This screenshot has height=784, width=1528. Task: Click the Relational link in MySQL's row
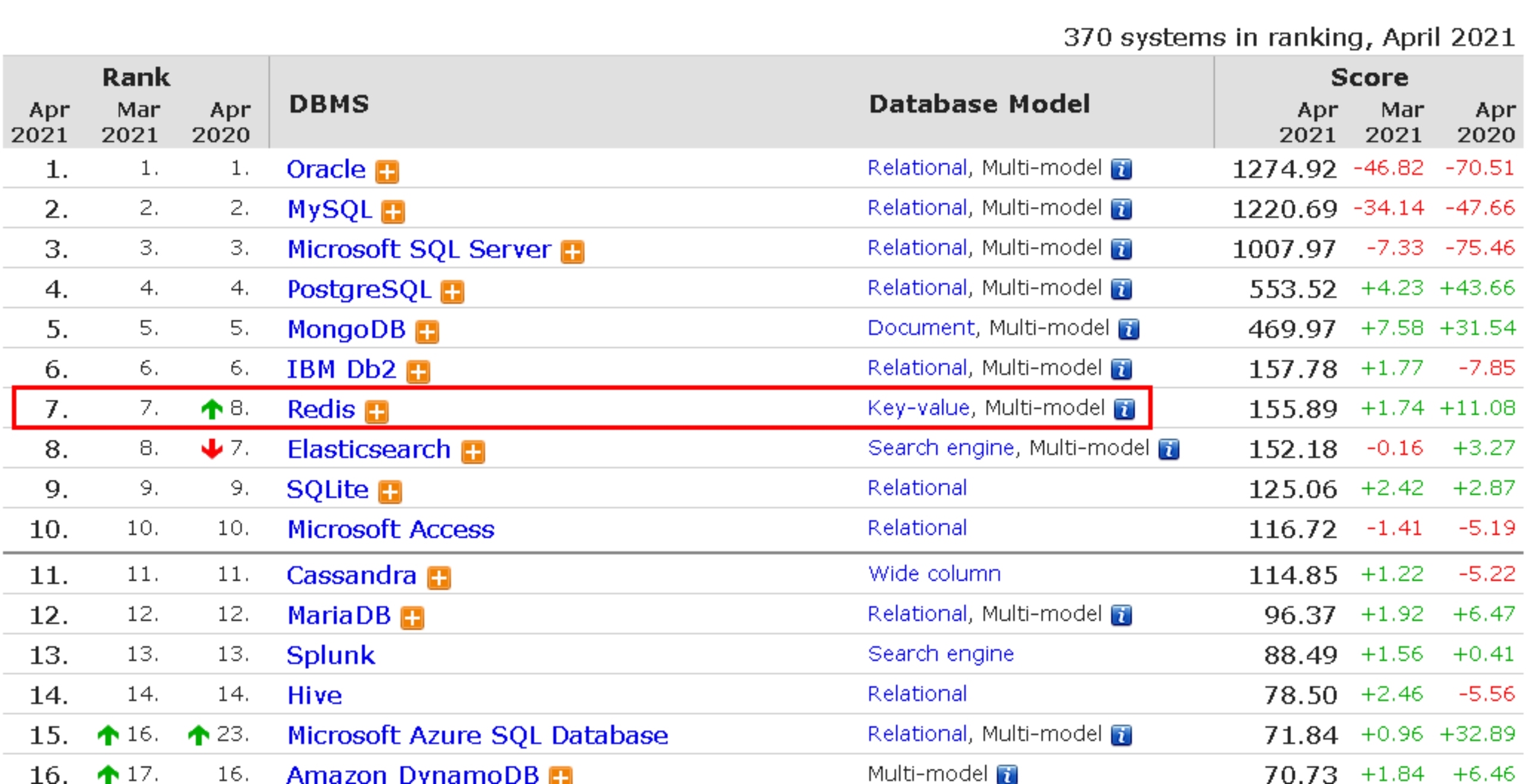pos(917,208)
